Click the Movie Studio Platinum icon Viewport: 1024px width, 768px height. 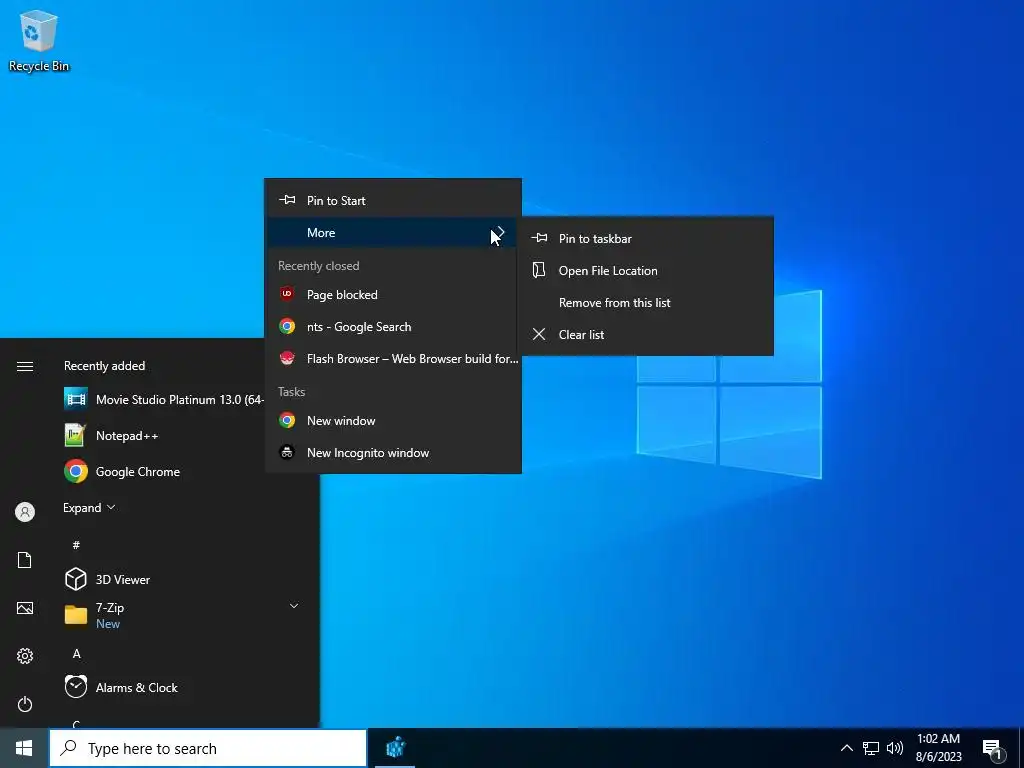tap(76, 399)
